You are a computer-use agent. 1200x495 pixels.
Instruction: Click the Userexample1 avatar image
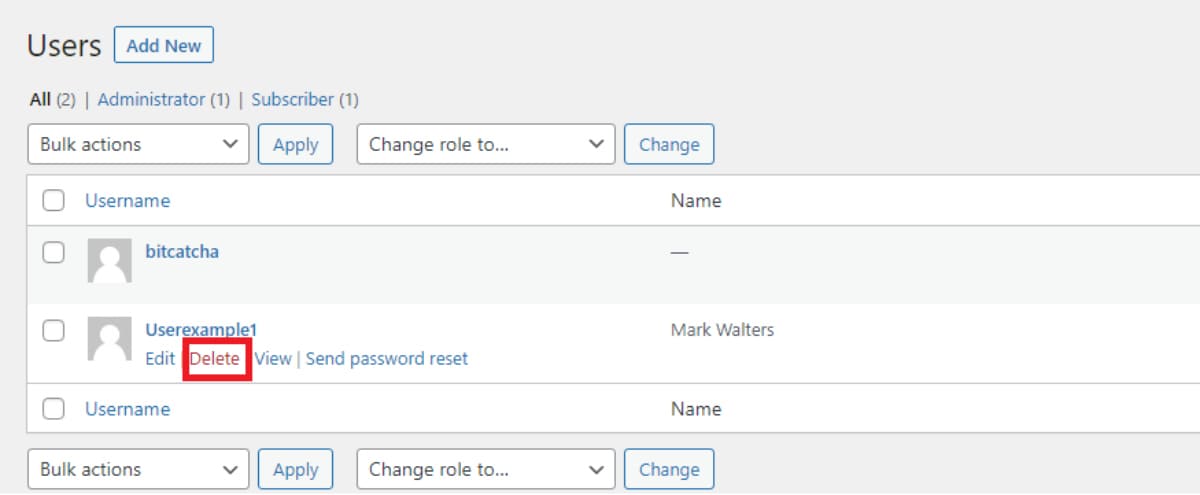coord(109,339)
